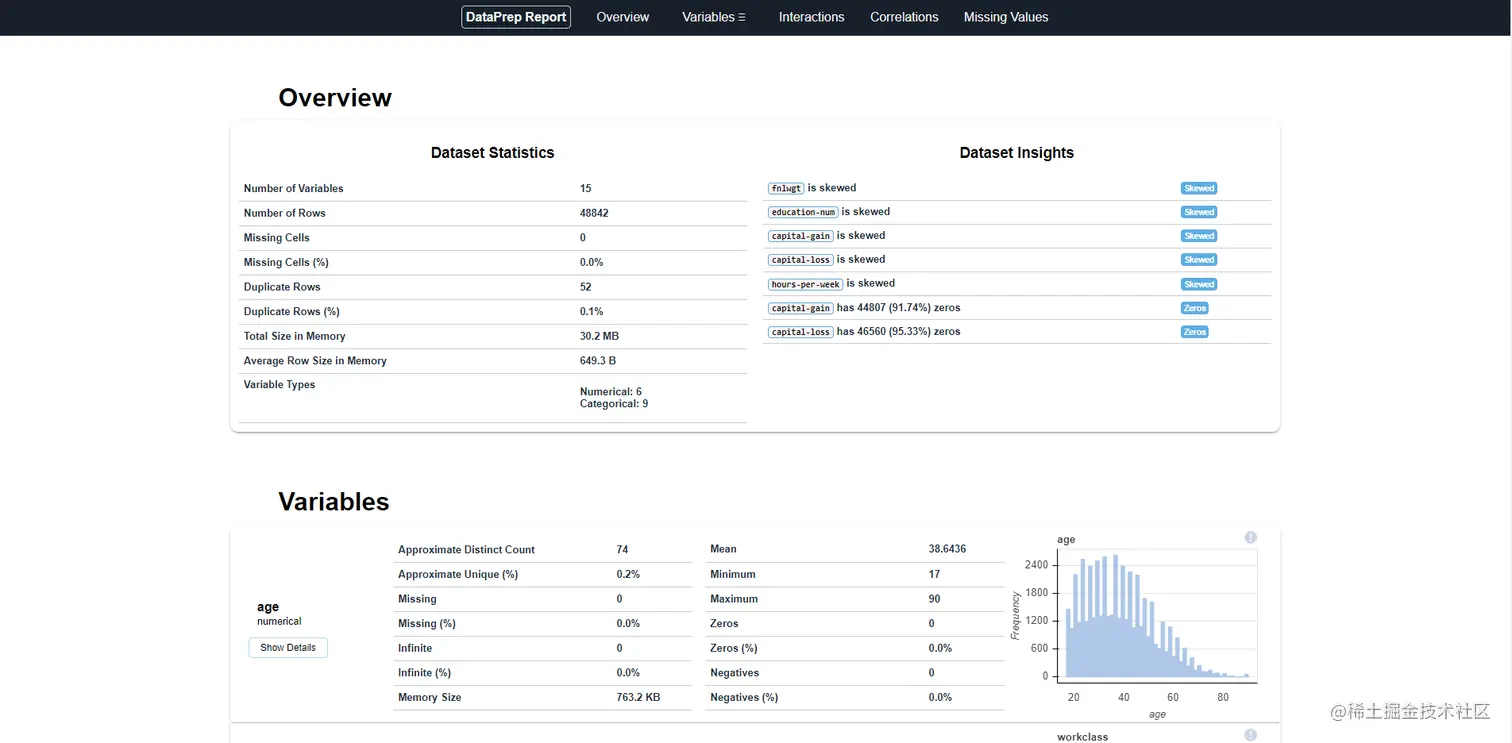Click the Skewed badge for education-num
This screenshot has width=1512, height=743.
1199,212
